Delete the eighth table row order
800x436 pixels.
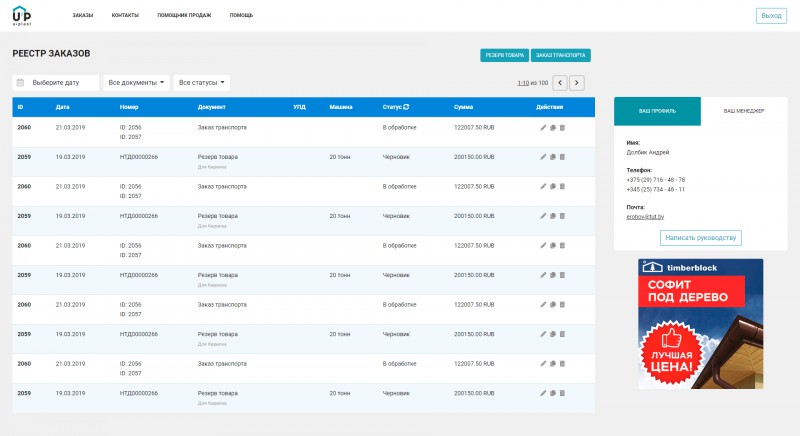click(x=562, y=335)
